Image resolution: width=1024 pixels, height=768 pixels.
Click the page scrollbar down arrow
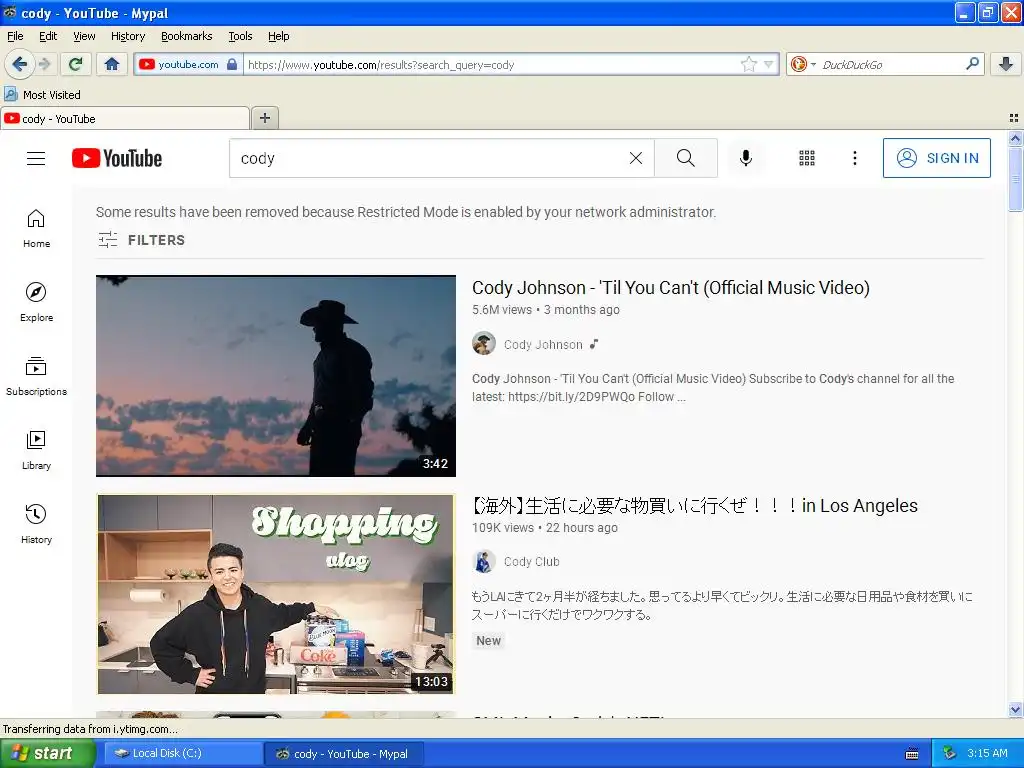coord(1015,709)
